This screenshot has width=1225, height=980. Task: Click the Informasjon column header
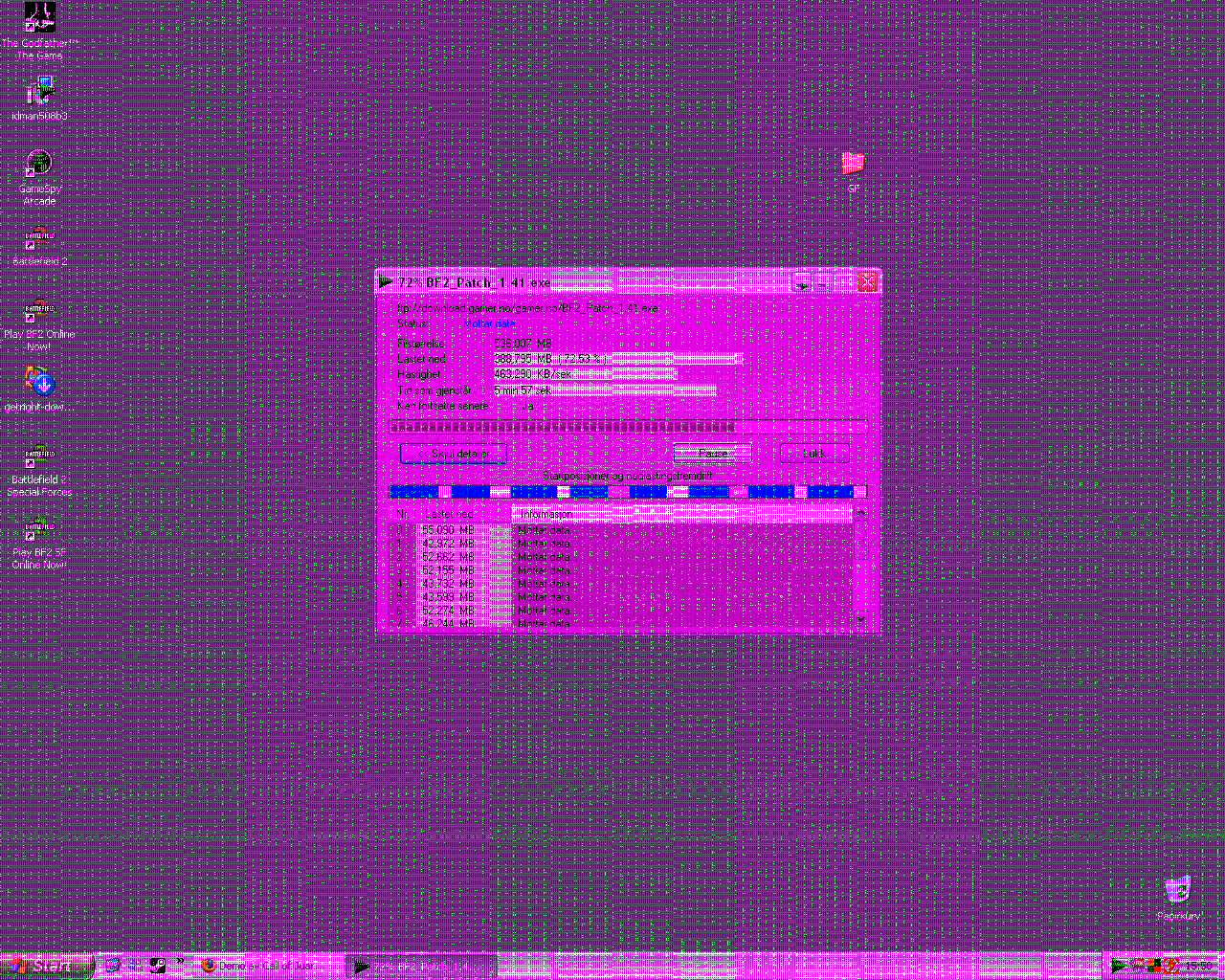pos(681,514)
